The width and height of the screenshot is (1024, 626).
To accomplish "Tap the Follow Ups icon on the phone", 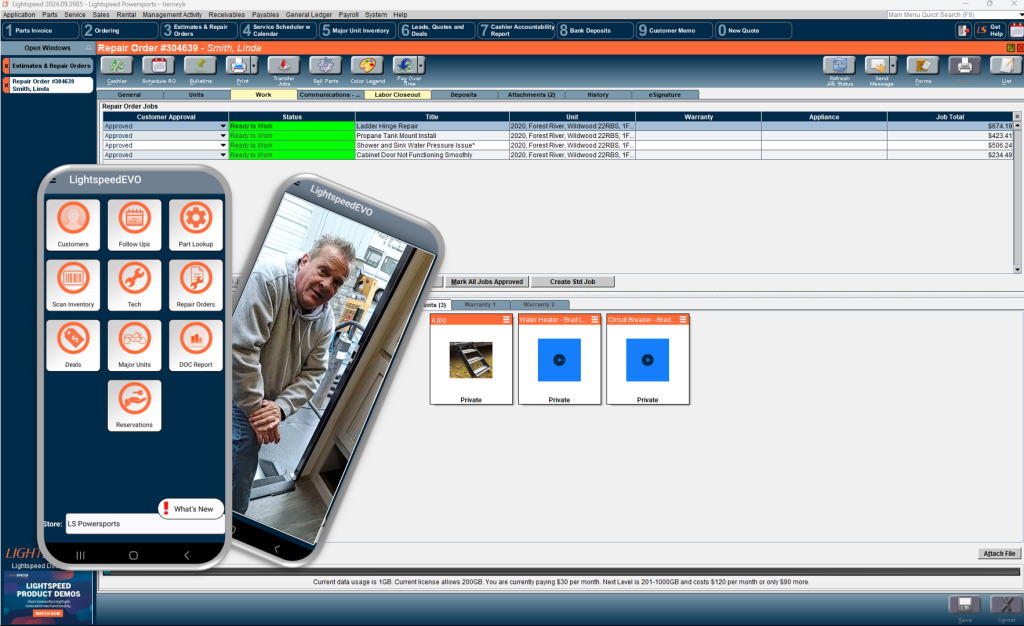I will click(x=135, y=225).
